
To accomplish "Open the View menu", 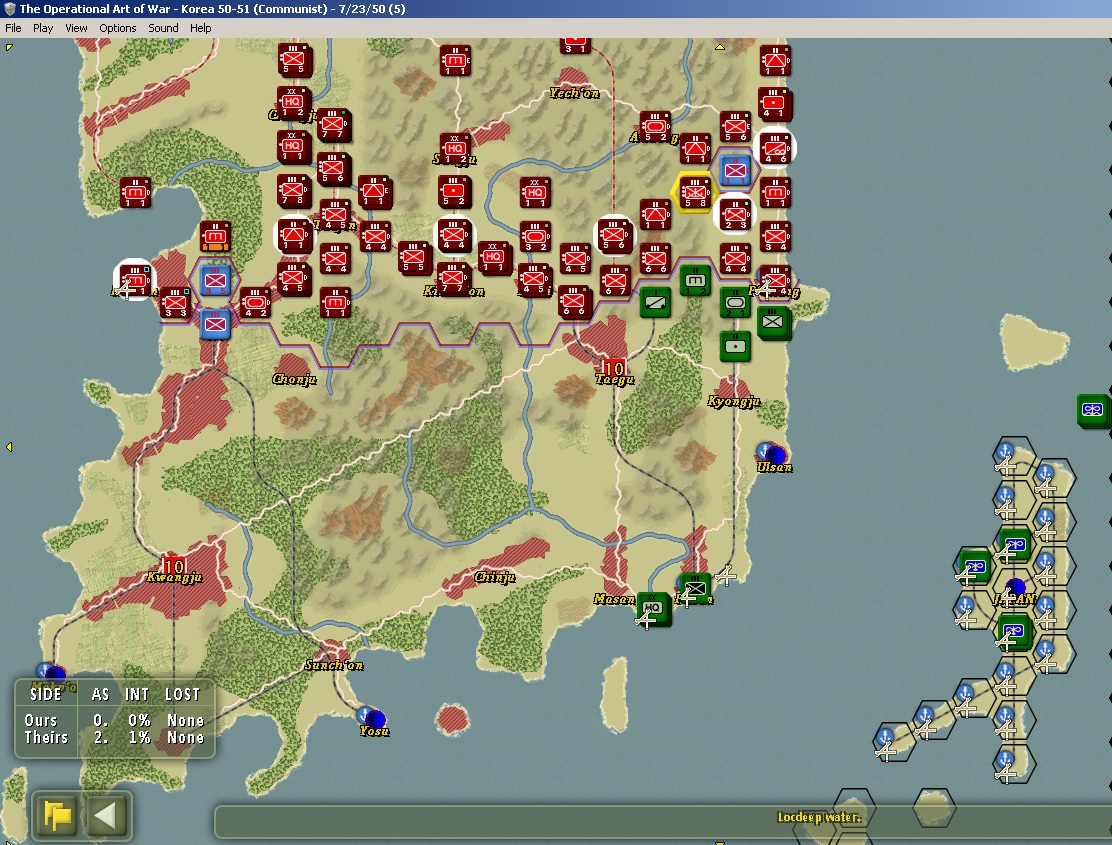I will [x=76, y=28].
